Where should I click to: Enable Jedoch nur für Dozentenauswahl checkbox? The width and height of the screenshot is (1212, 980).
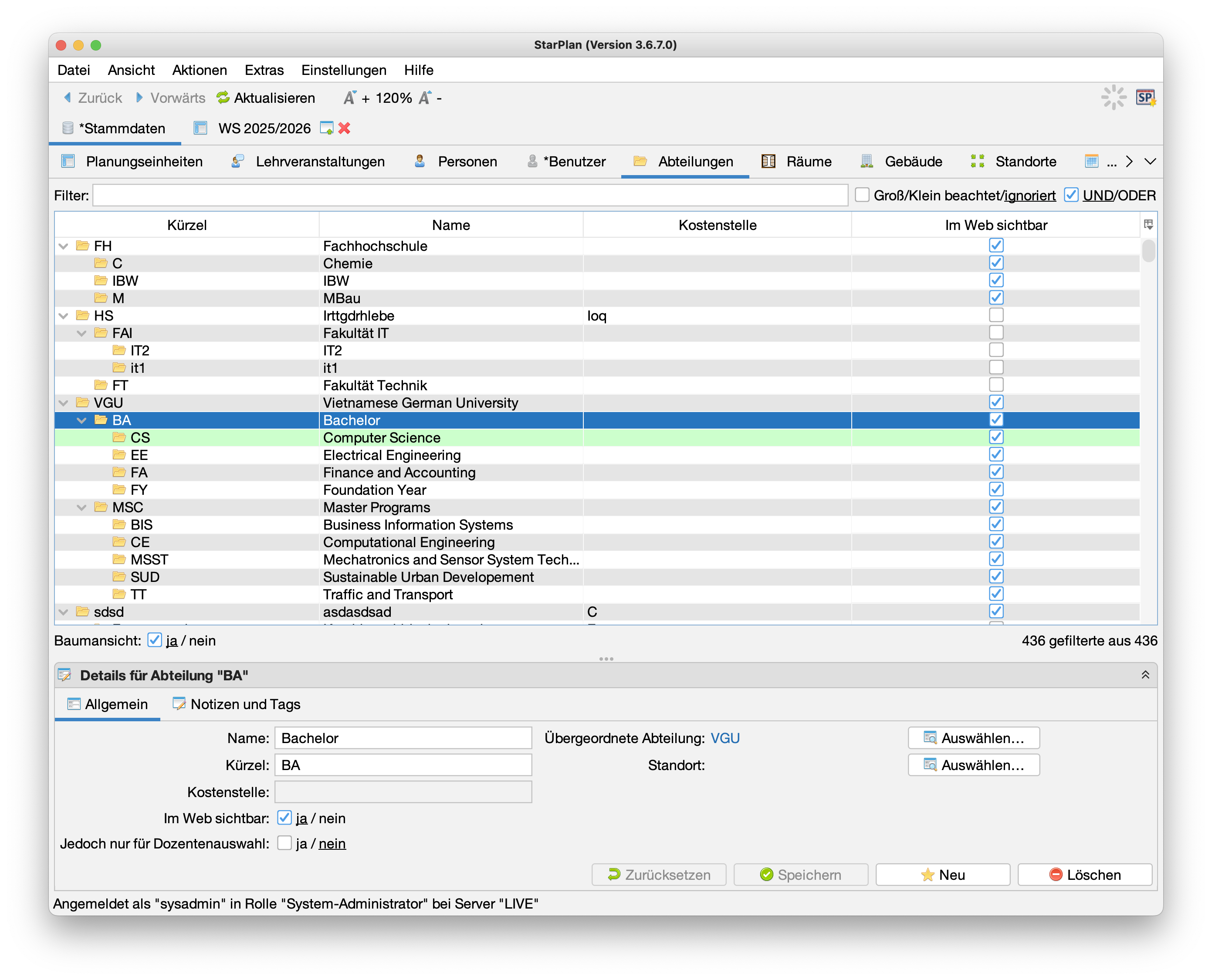point(284,843)
